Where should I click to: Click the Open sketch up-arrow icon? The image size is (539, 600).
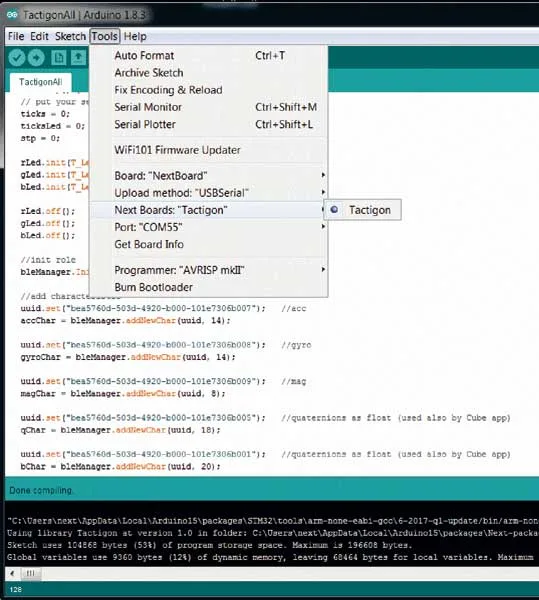[x=78, y=58]
